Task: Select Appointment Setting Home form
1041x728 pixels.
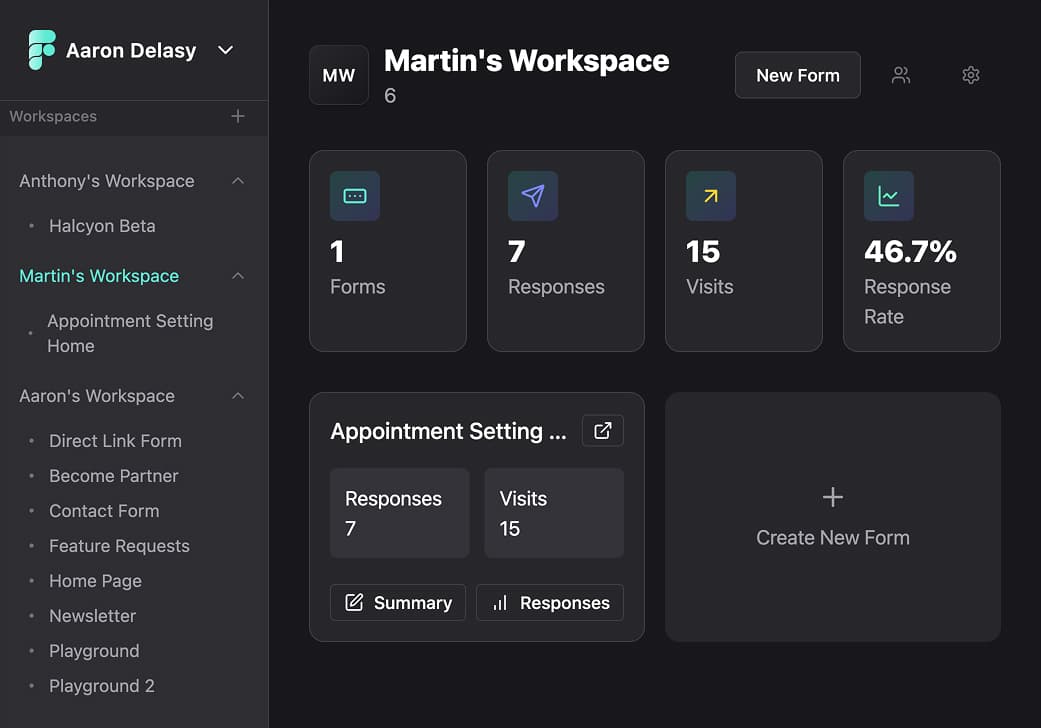Action: tap(130, 333)
